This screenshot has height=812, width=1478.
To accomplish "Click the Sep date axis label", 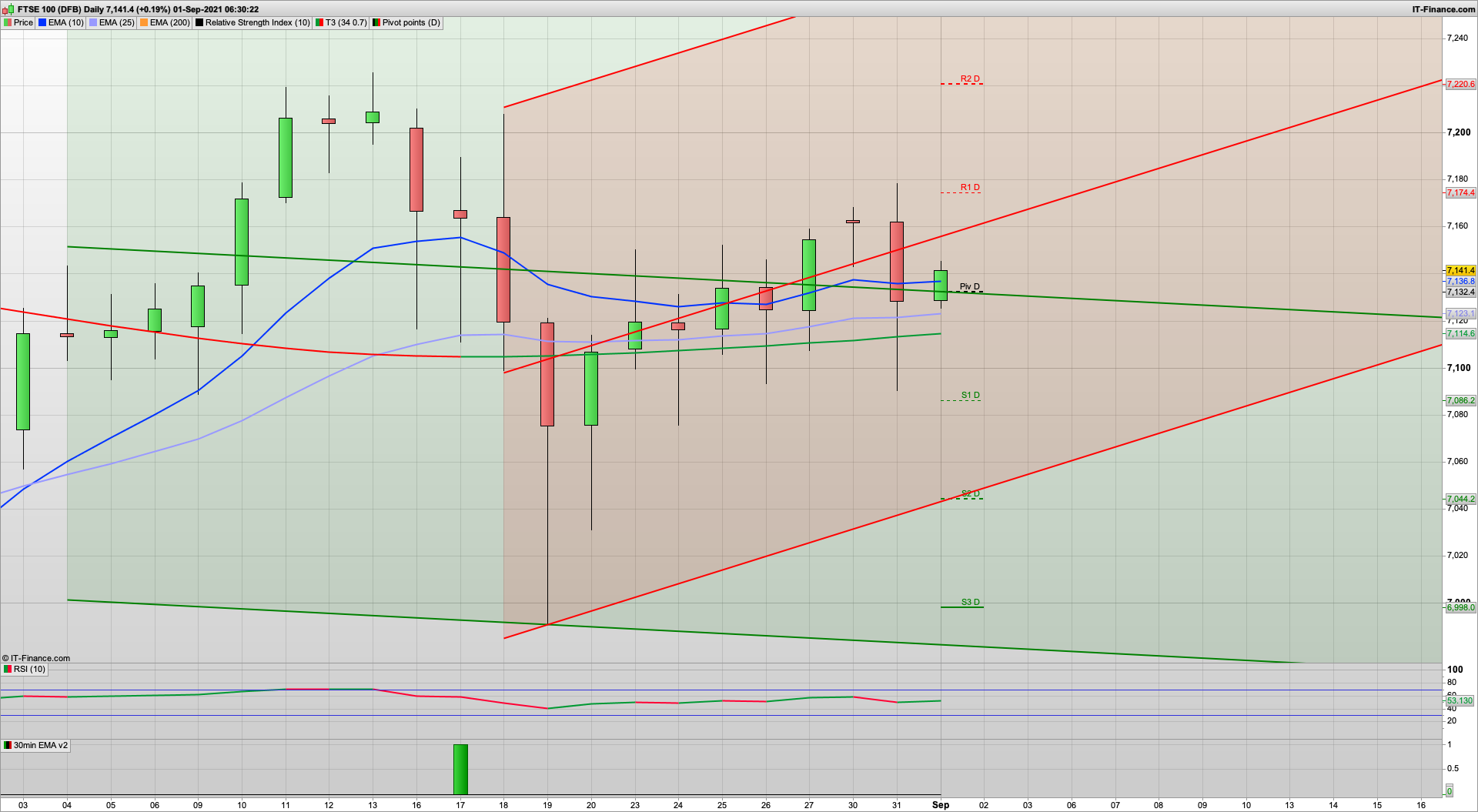I will pyautogui.click(x=941, y=805).
